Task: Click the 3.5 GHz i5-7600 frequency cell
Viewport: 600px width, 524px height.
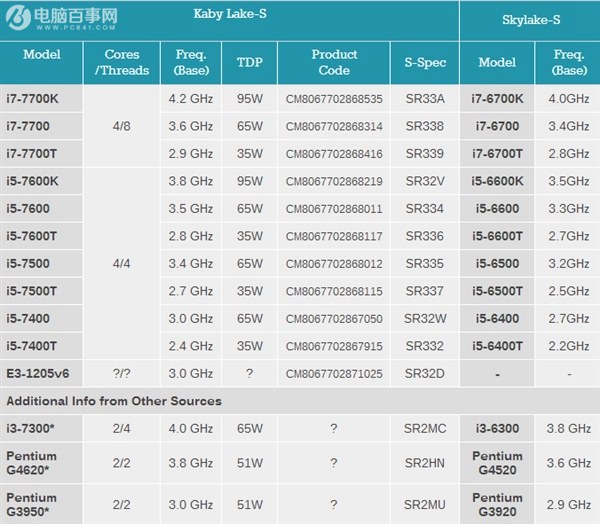Action: pyautogui.click(x=191, y=209)
